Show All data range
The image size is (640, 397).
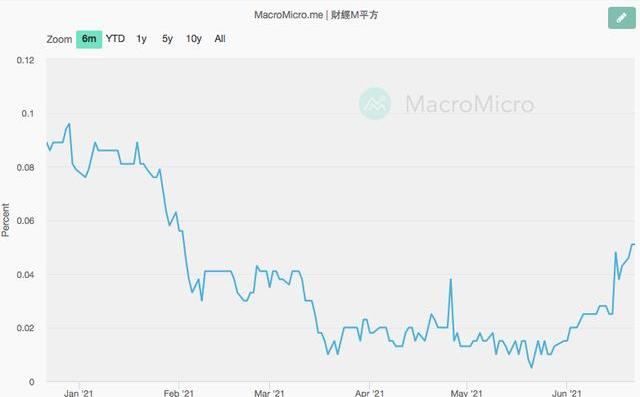[x=220, y=39]
